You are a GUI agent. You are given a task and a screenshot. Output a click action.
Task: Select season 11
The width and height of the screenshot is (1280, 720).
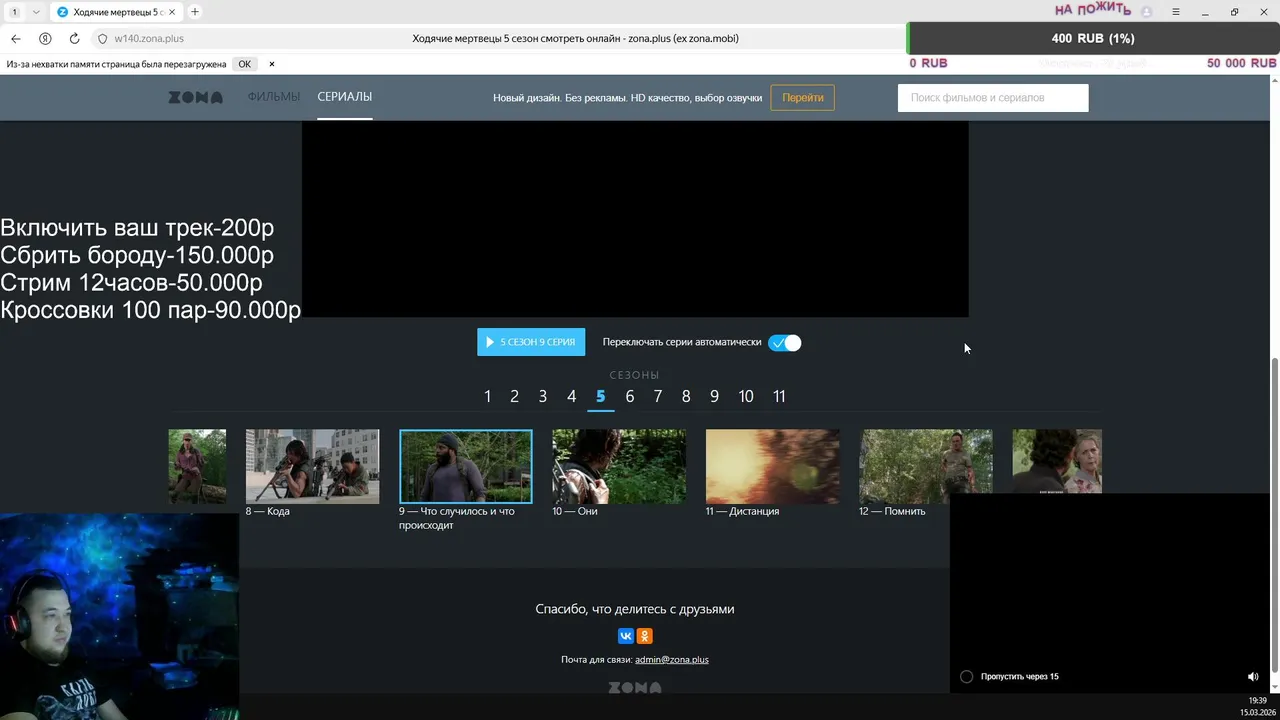coord(779,396)
